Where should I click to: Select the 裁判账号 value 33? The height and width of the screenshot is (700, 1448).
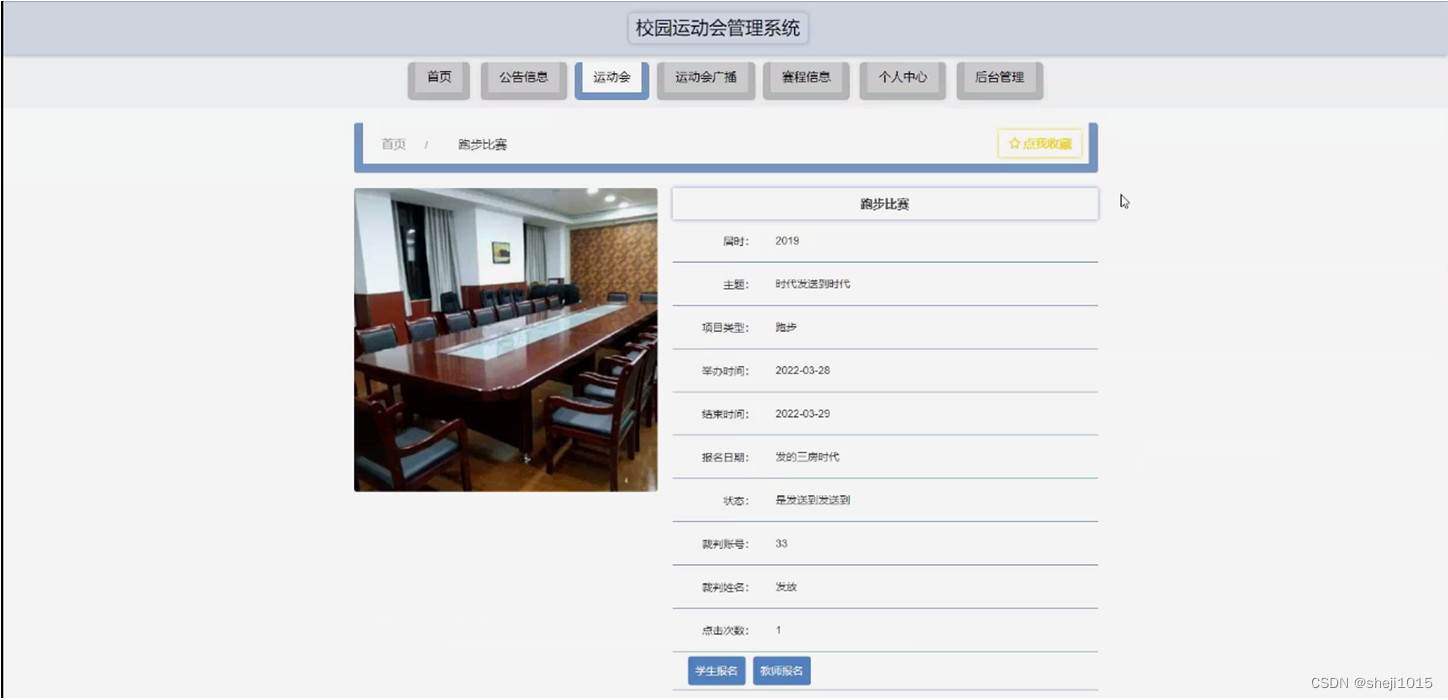click(781, 544)
